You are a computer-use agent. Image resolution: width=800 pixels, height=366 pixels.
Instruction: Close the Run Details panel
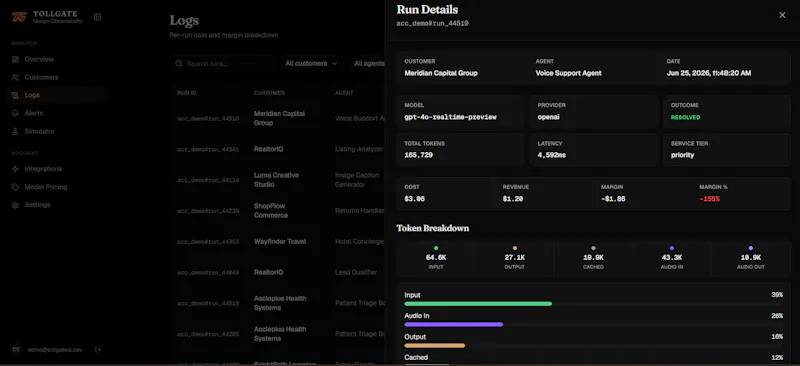(782, 15)
